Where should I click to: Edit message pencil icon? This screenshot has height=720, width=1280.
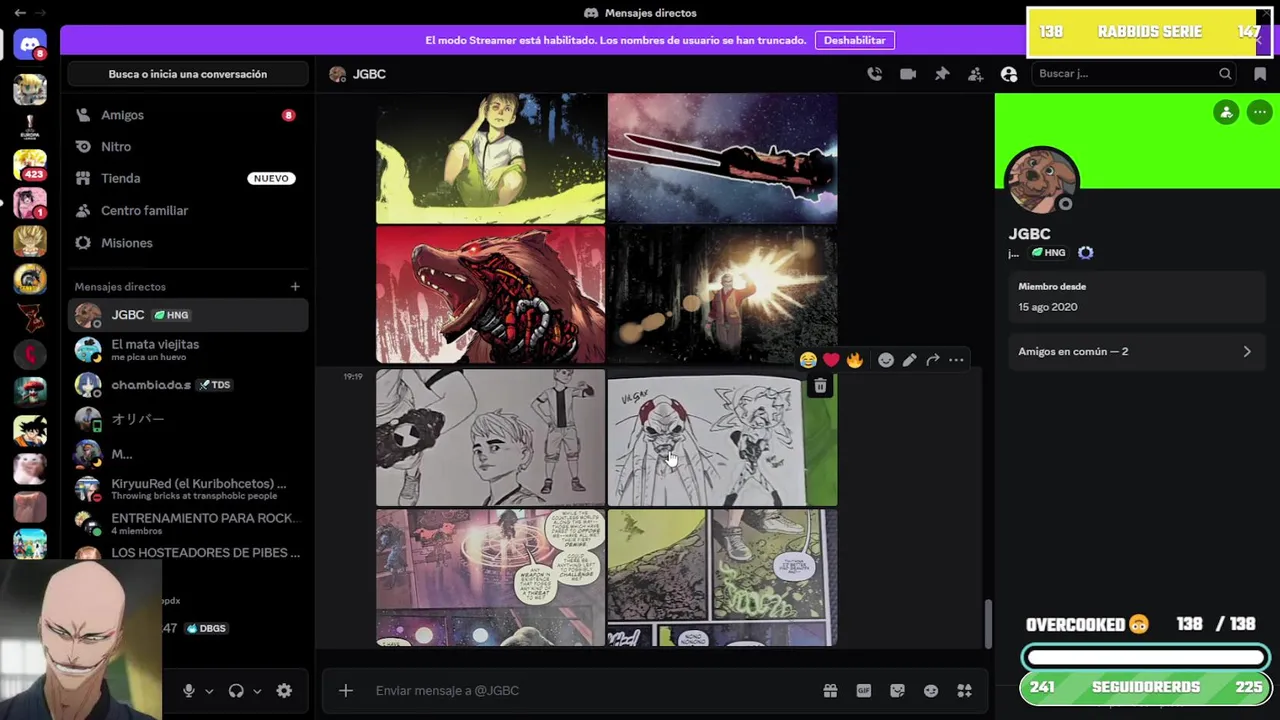pos(909,360)
